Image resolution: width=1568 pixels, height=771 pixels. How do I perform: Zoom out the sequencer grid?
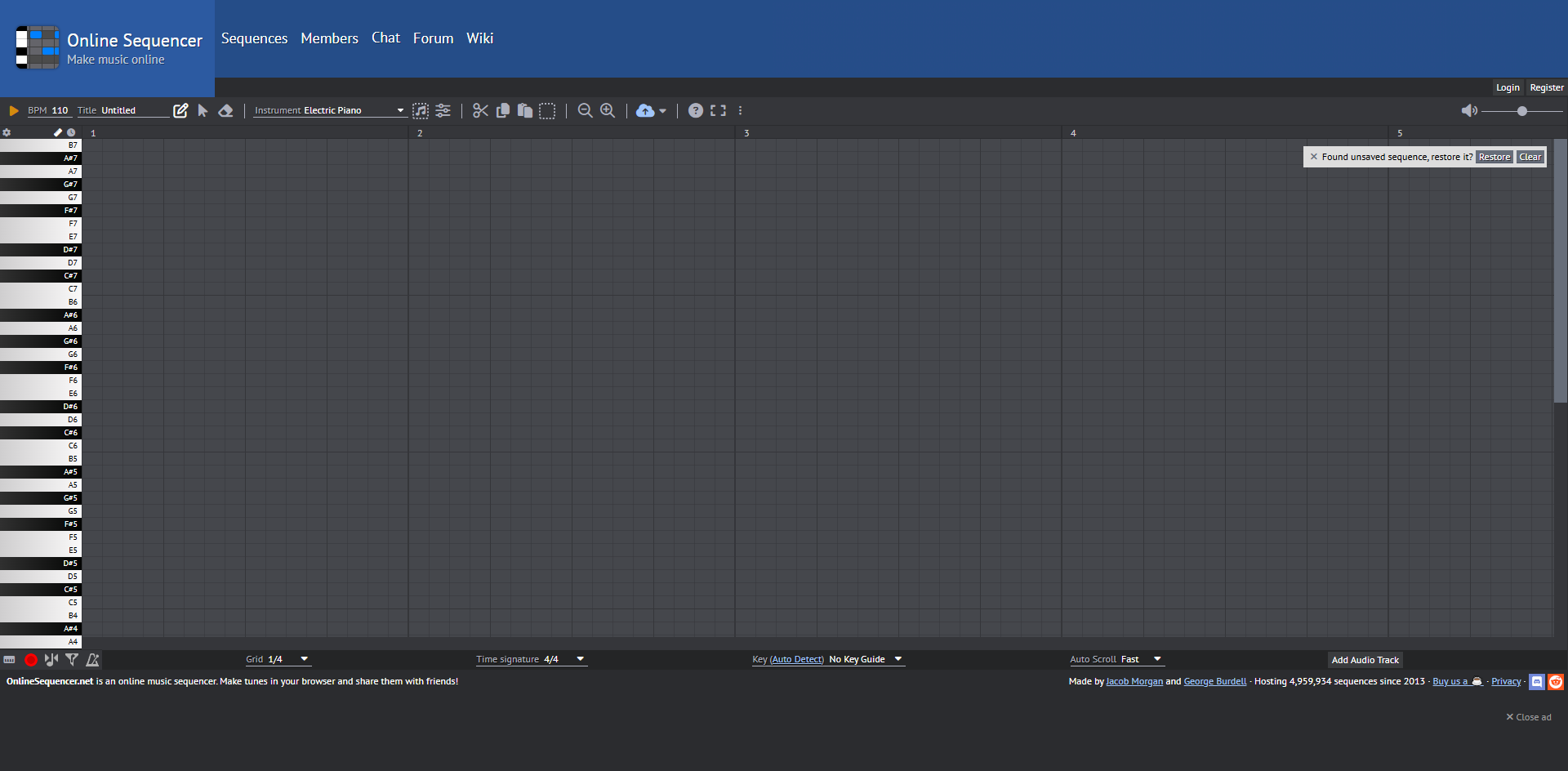585,111
